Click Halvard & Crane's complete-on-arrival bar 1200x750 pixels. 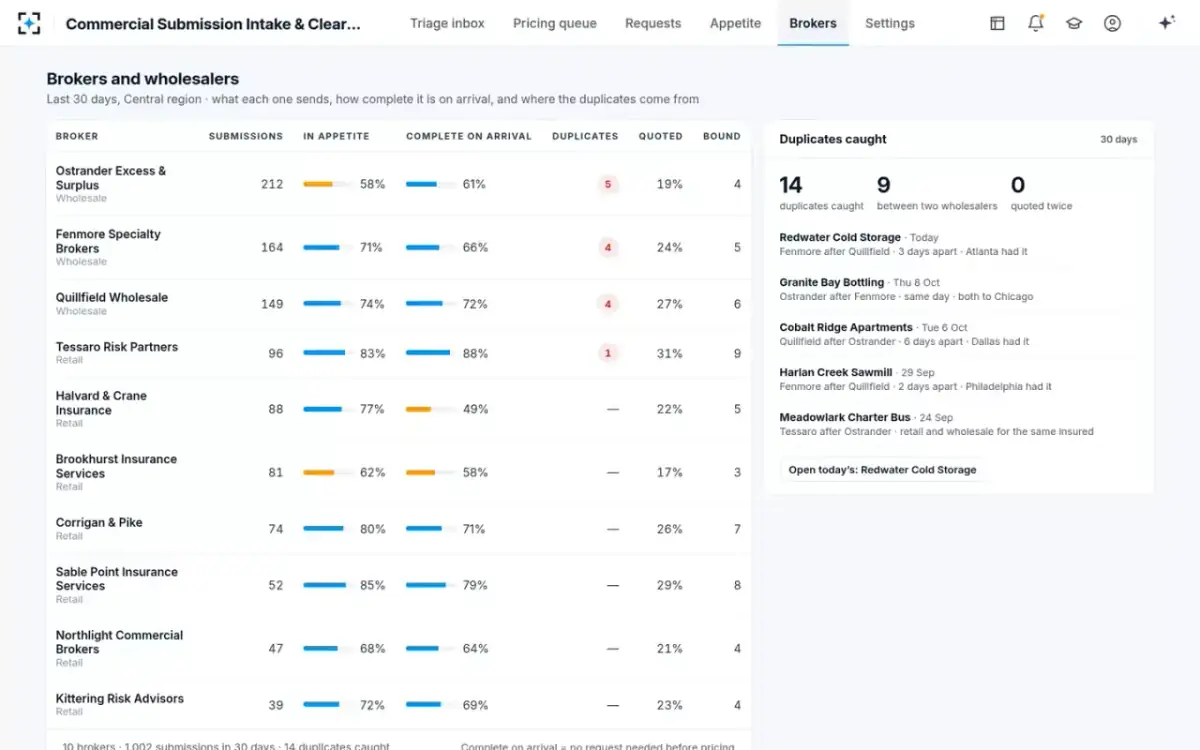pyautogui.click(x=430, y=409)
